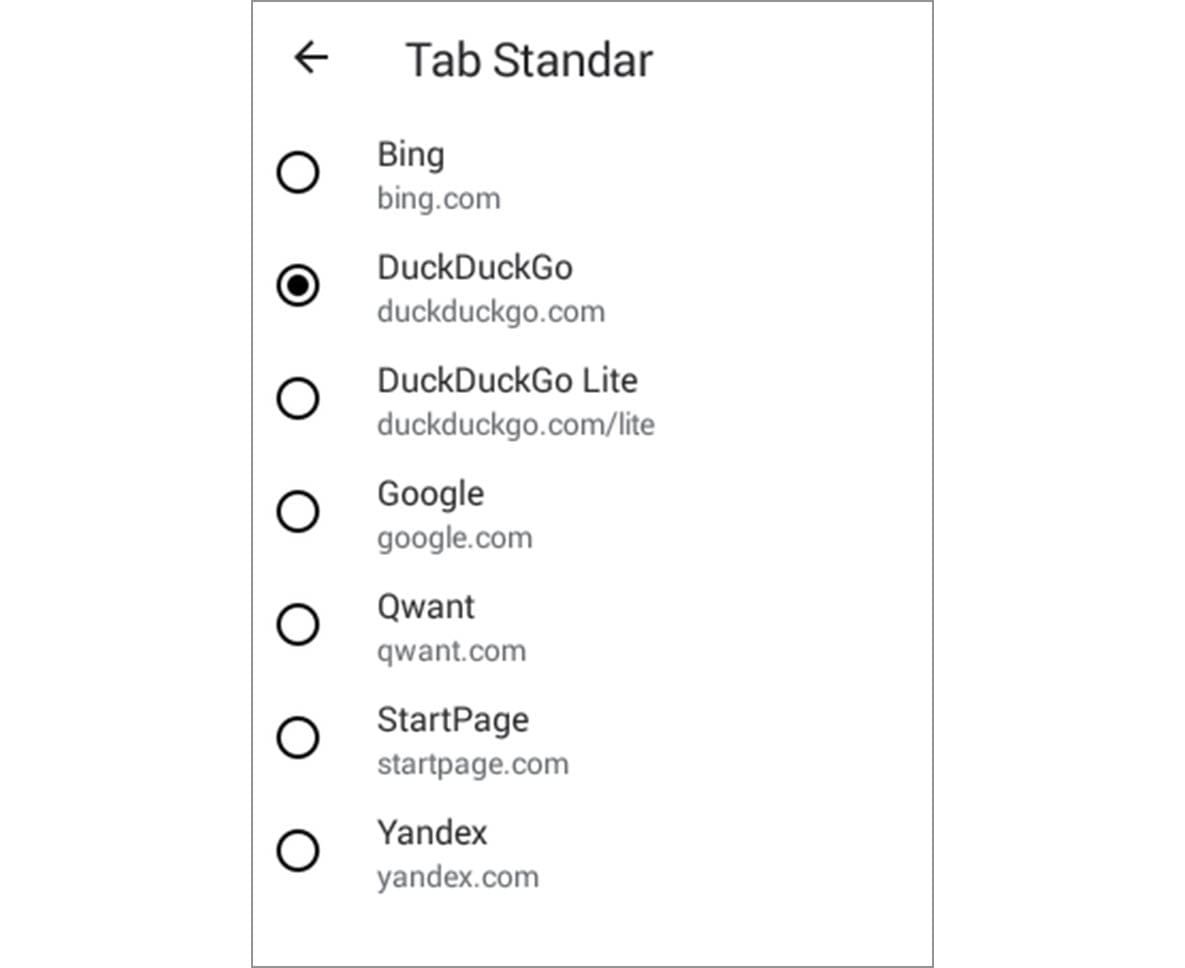The image size is (1185, 968).
Task: Select the Bing radio button
Action: click(298, 173)
